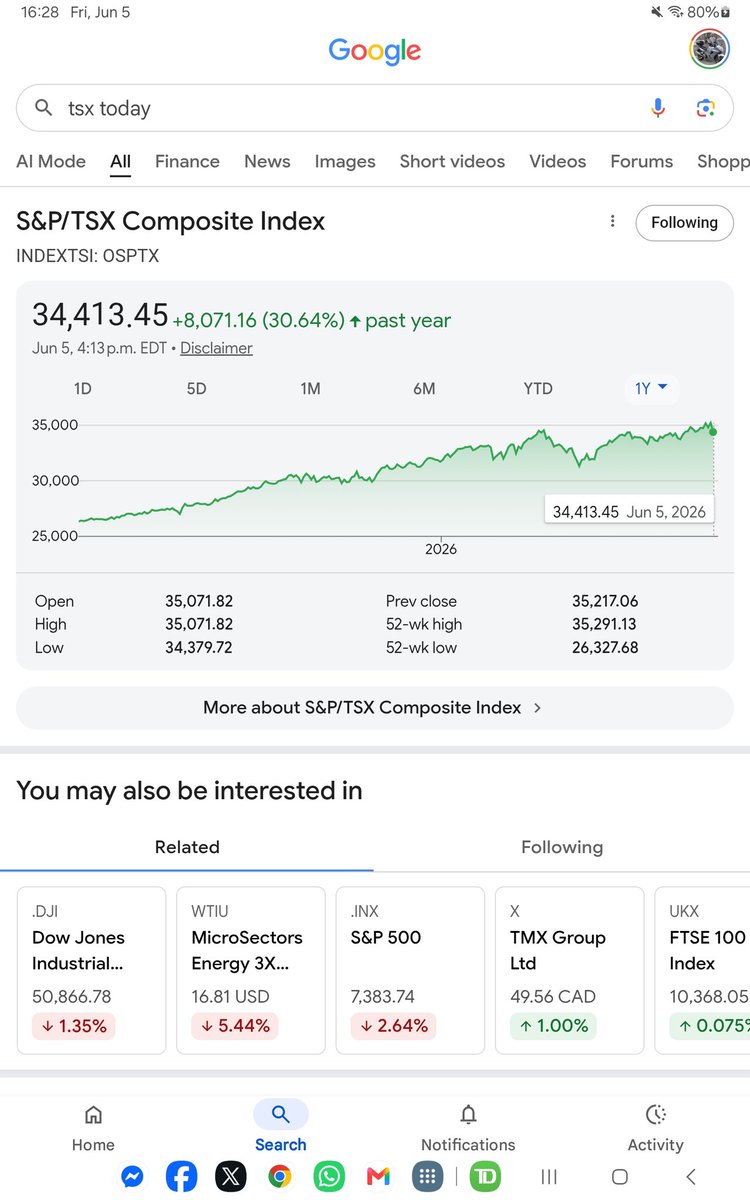Tap the voice search microphone icon

pos(657,108)
